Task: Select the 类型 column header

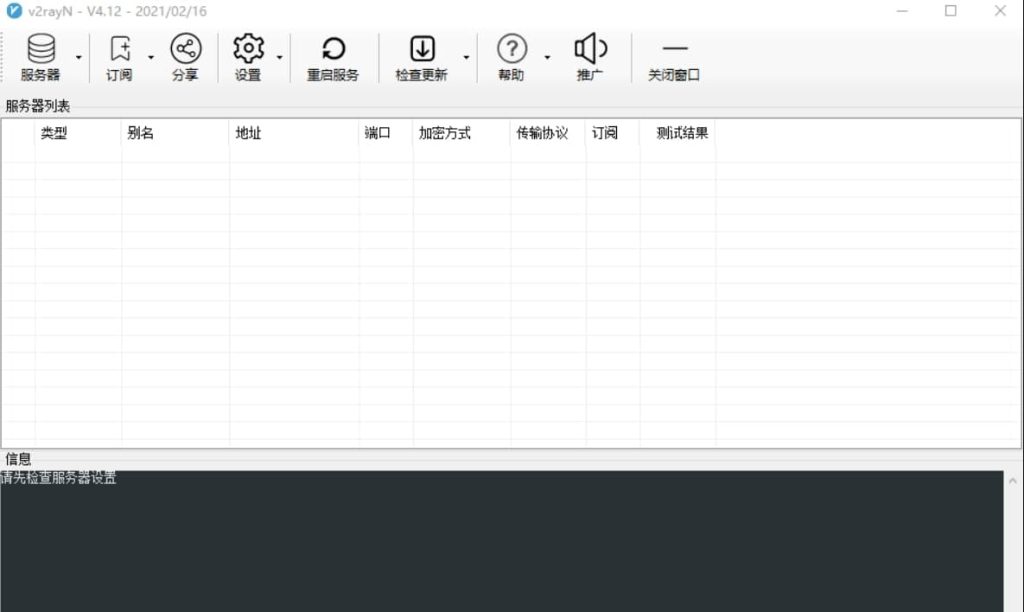Action: tap(55, 132)
